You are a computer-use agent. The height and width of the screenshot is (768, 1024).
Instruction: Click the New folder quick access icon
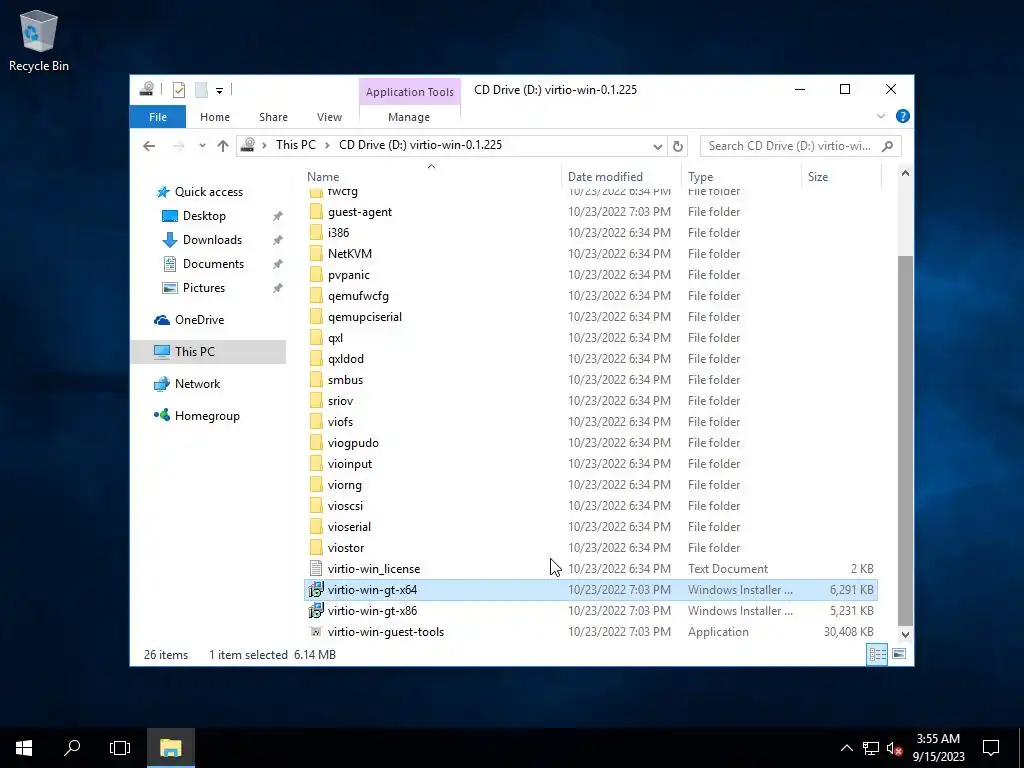(201, 90)
